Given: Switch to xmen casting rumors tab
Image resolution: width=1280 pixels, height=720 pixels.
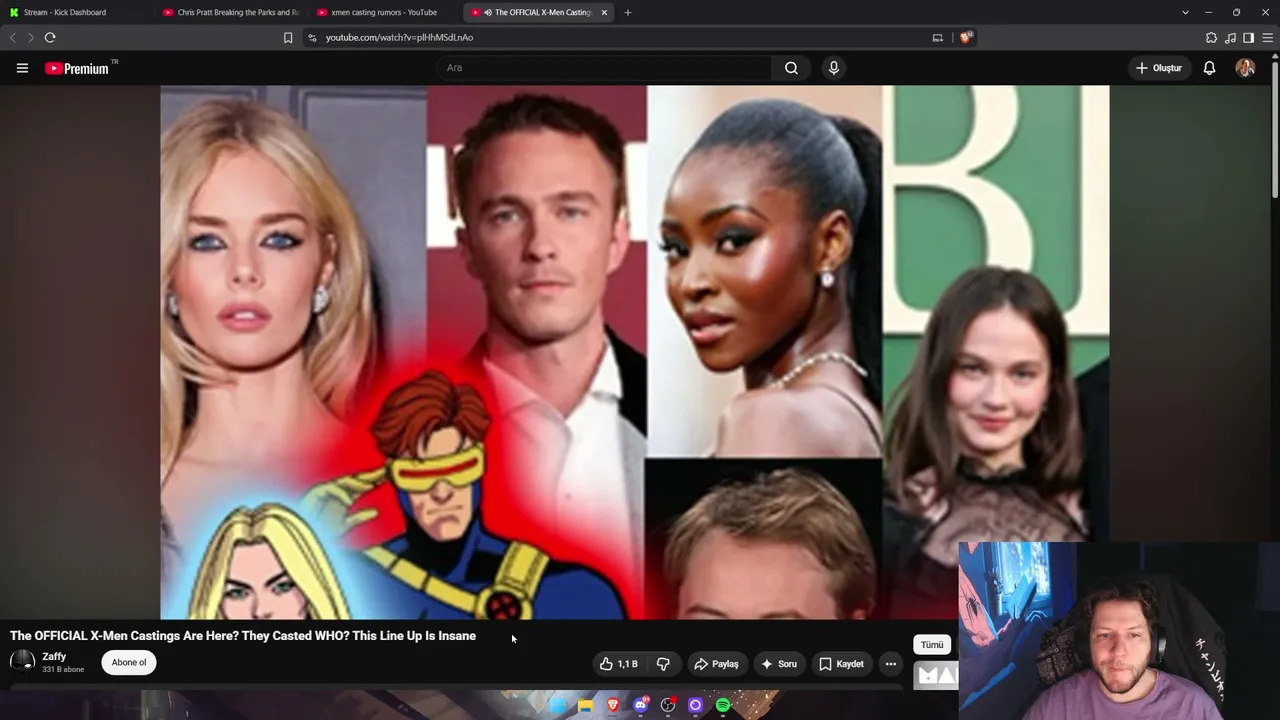Looking at the screenshot, I should click(x=386, y=12).
